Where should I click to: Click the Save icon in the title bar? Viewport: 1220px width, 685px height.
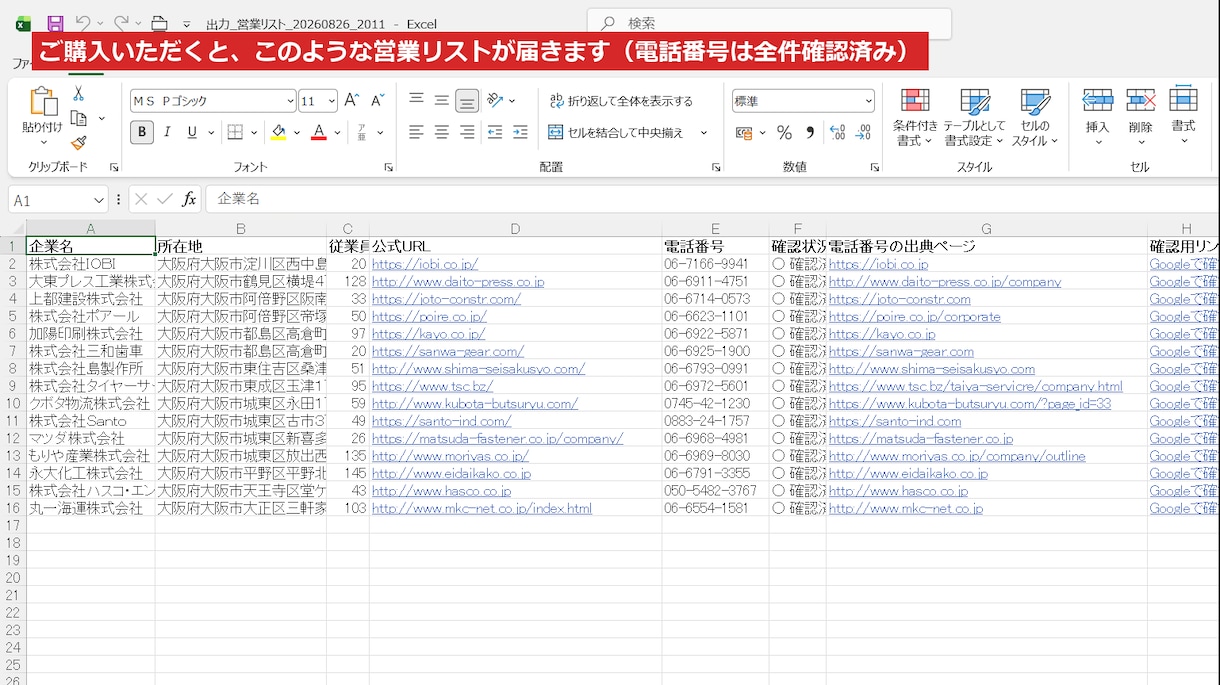[55, 23]
